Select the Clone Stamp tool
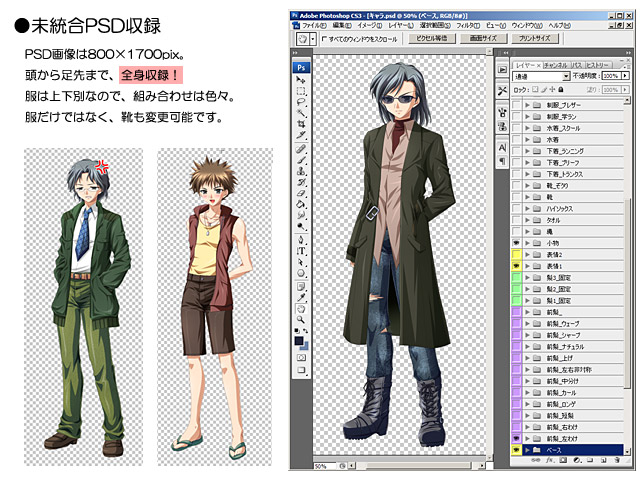The image size is (640, 480). pyautogui.click(x=301, y=171)
